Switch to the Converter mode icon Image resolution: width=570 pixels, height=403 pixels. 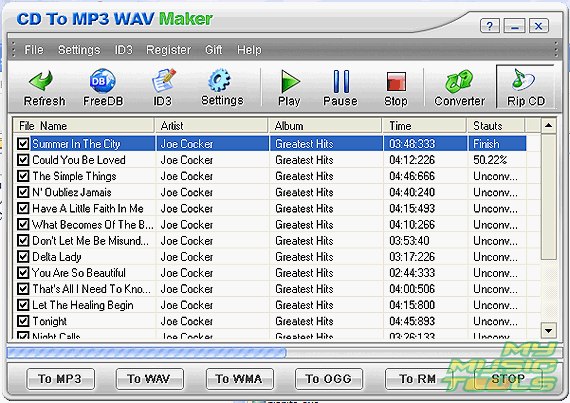(459, 81)
